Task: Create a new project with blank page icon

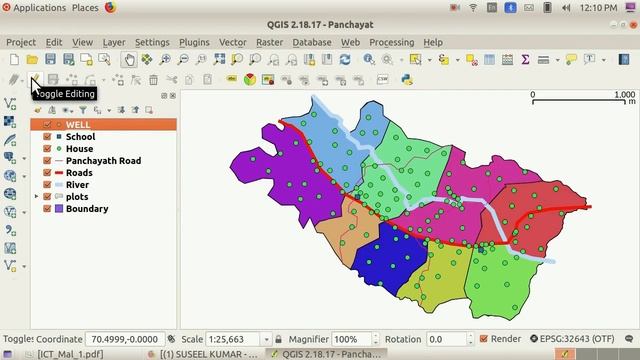Action: (14, 60)
